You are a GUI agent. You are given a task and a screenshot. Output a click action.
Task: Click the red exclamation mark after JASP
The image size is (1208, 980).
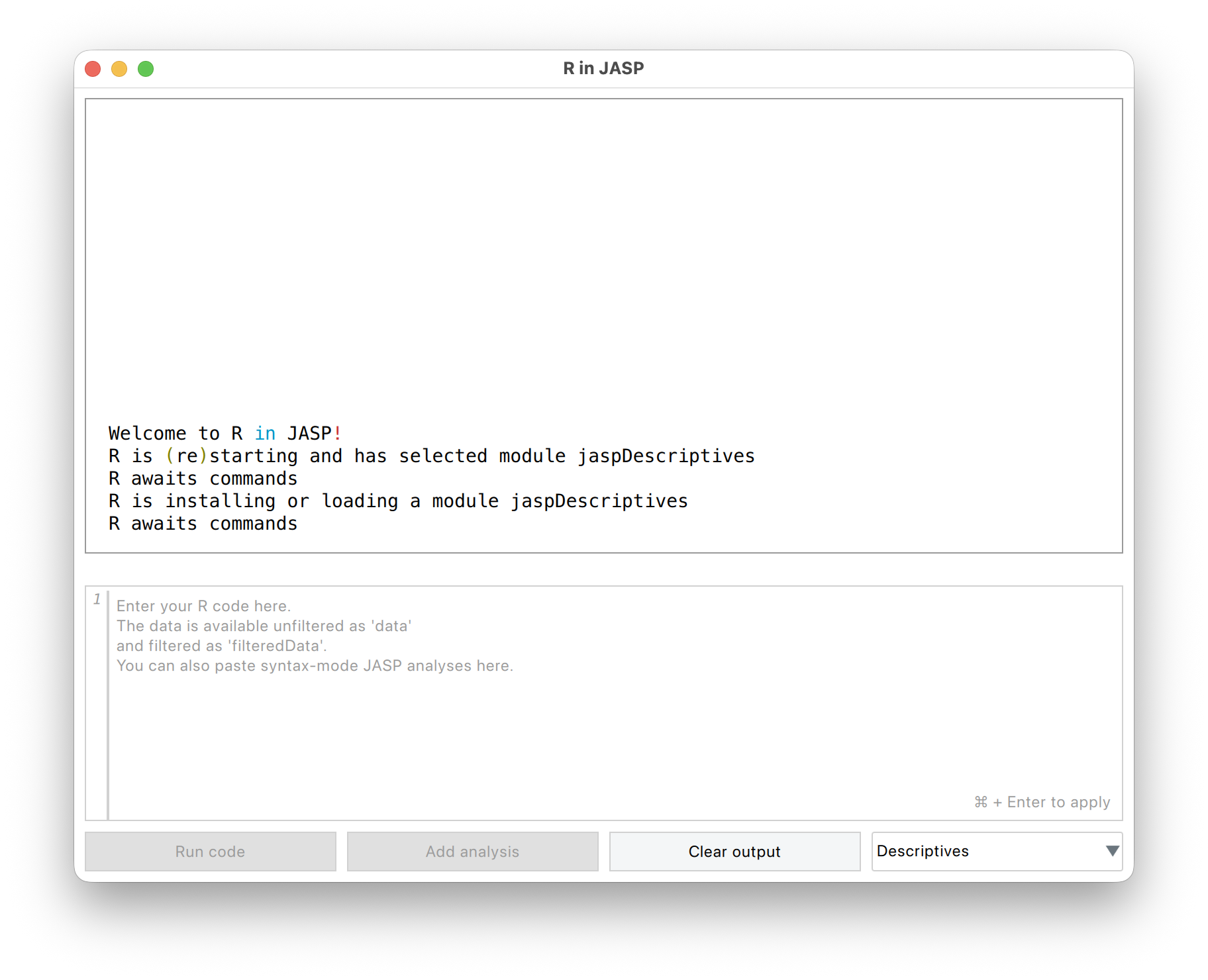[338, 433]
